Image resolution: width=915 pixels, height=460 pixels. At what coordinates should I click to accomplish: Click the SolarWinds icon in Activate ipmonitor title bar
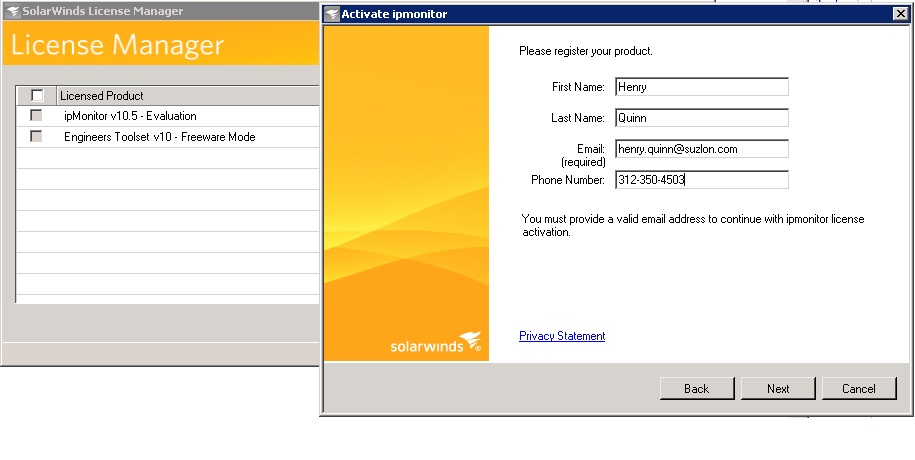click(x=332, y=14)
